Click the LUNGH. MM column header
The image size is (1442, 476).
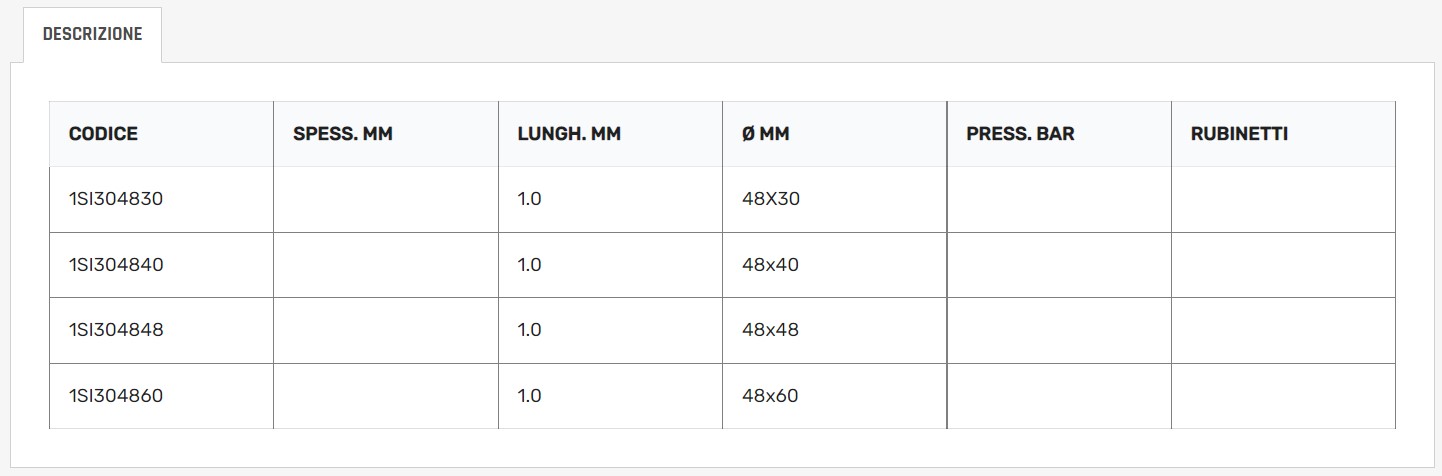(569, 134)
